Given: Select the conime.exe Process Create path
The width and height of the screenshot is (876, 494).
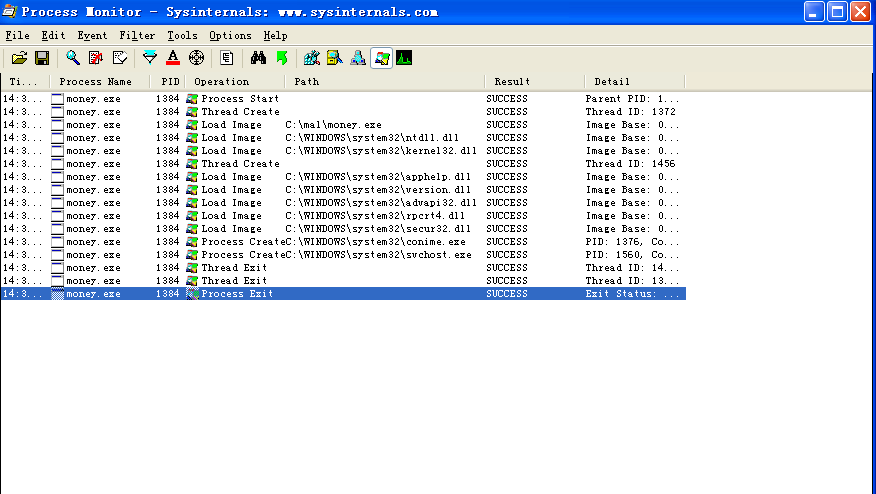Looking at the screenshot, I should pyautogui.click(x=375, y=242).
